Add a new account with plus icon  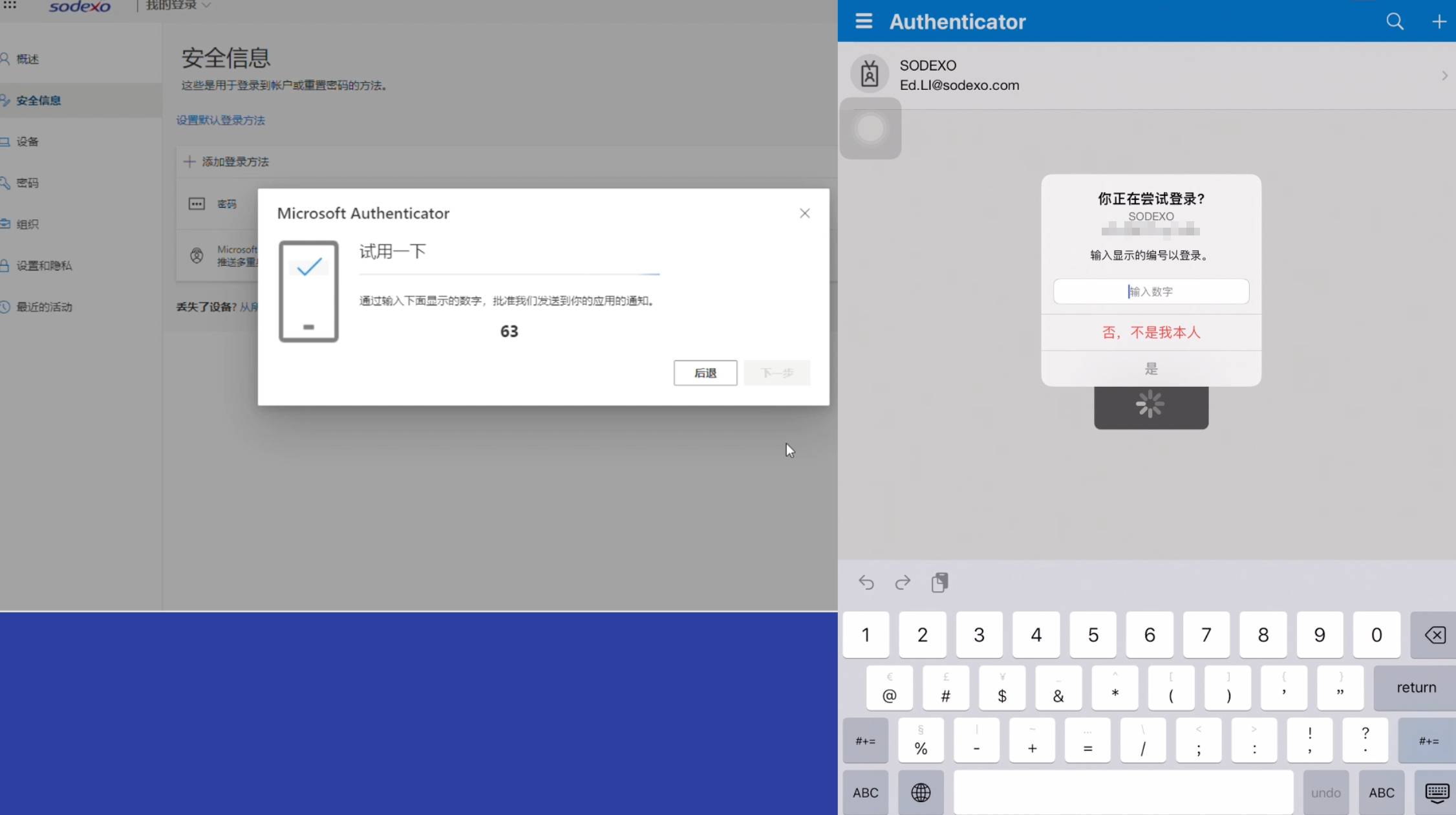point(1439,22)
